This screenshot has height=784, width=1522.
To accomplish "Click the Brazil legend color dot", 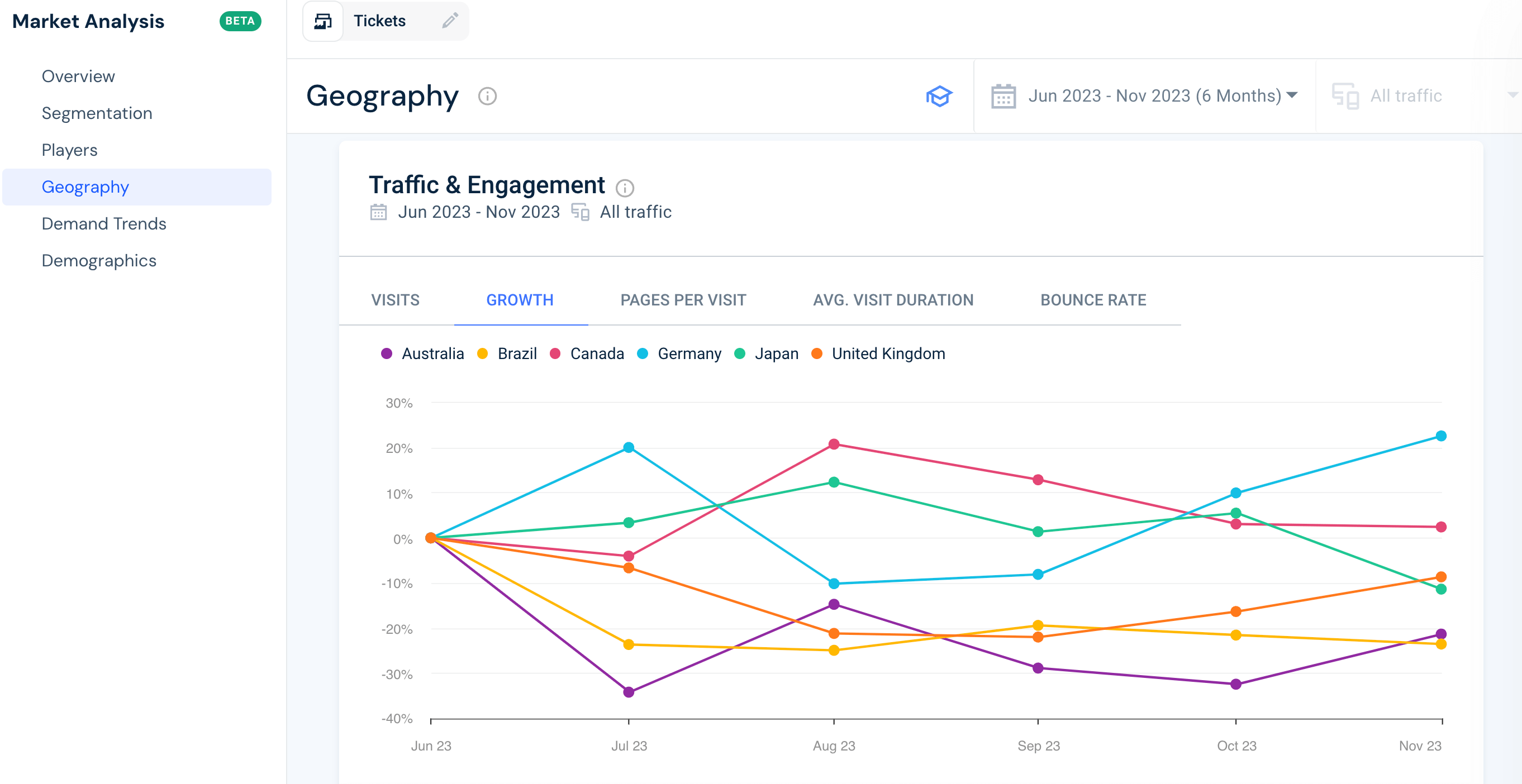I will [483, 353].
